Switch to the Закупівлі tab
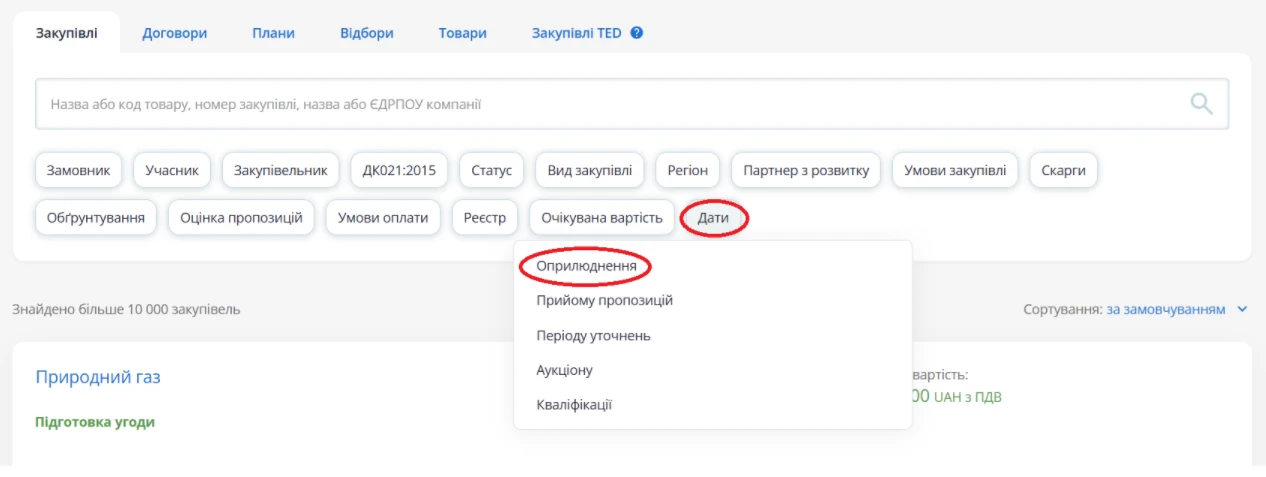Image resolution: width=1266 pixels, height=477 pixels. click(x=67, y=33)
